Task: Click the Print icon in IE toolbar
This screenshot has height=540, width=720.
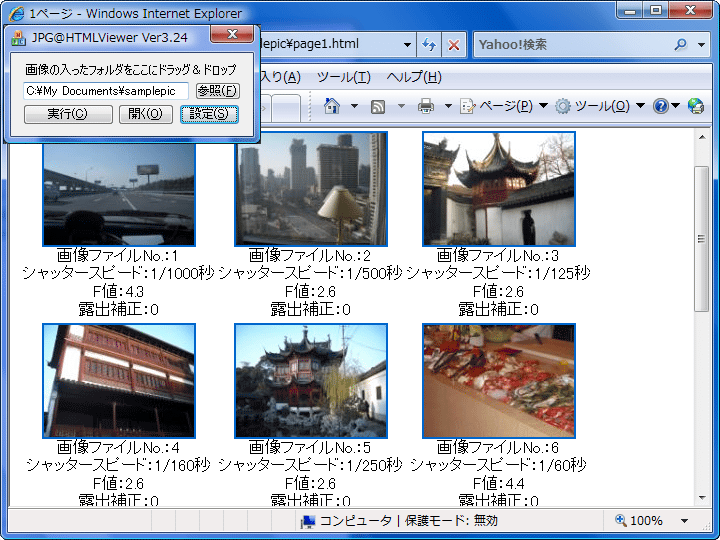Action: (426, 107)
